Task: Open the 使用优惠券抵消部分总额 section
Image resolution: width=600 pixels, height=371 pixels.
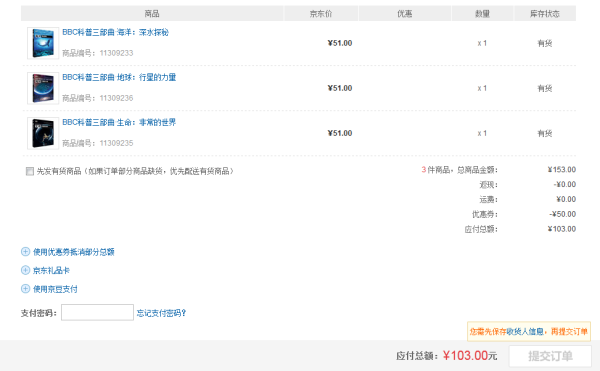Action: coord(73,252)
